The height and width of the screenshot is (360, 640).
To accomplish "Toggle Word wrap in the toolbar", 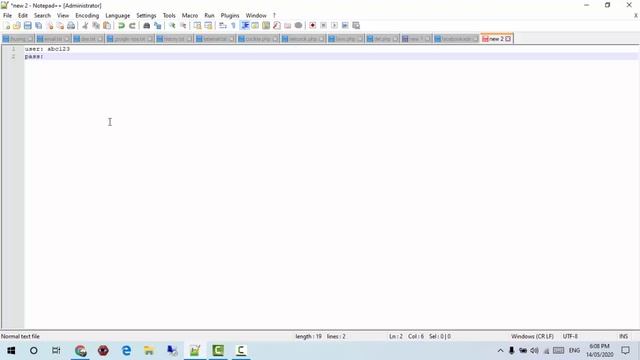I will 222,26.
